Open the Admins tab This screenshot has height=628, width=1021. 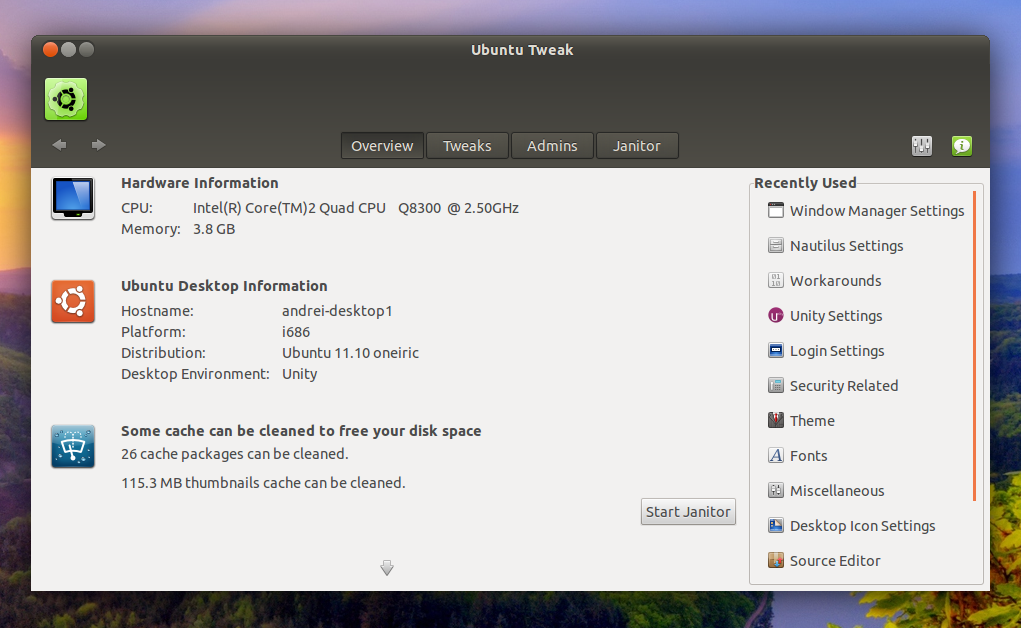(552, 145)
